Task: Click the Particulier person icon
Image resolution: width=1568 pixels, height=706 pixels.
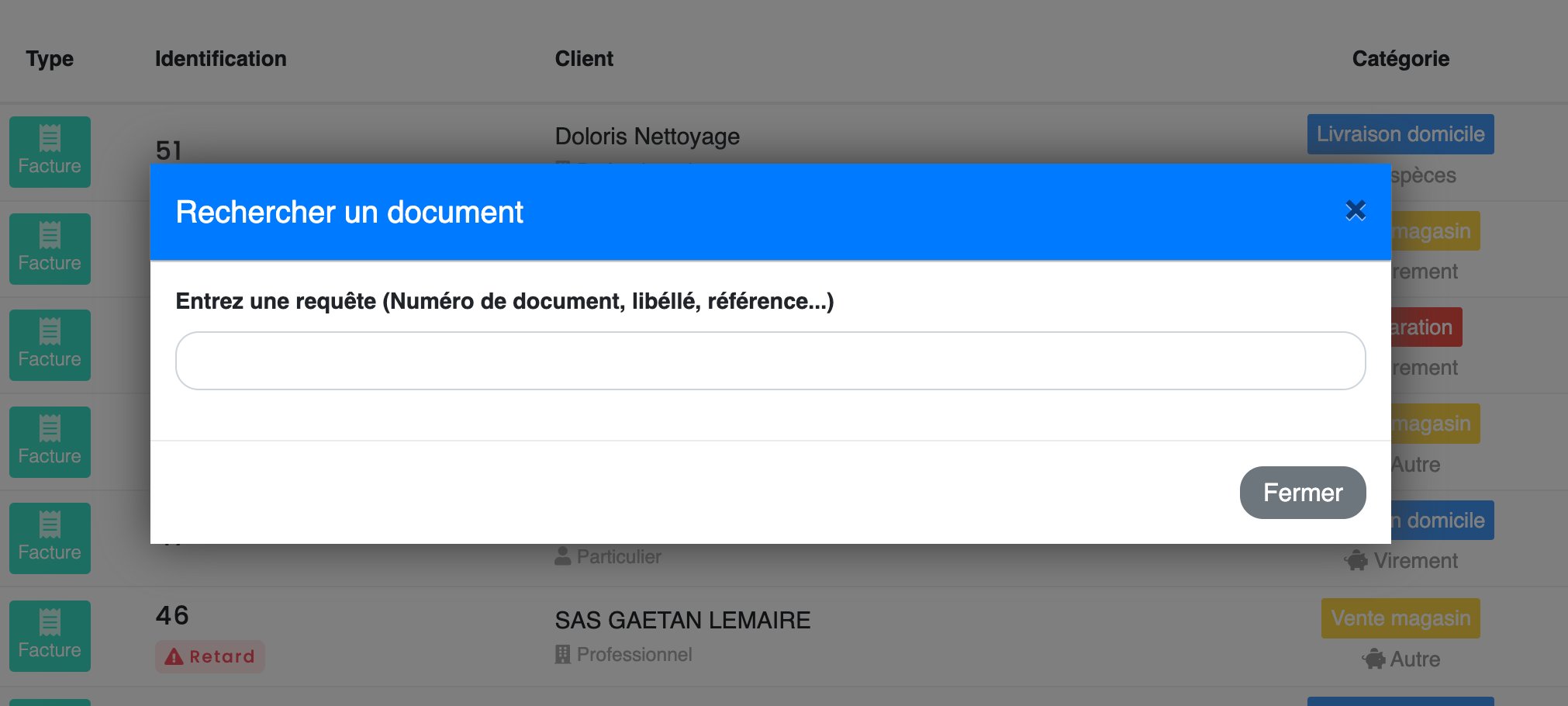Action: (563, 556)
